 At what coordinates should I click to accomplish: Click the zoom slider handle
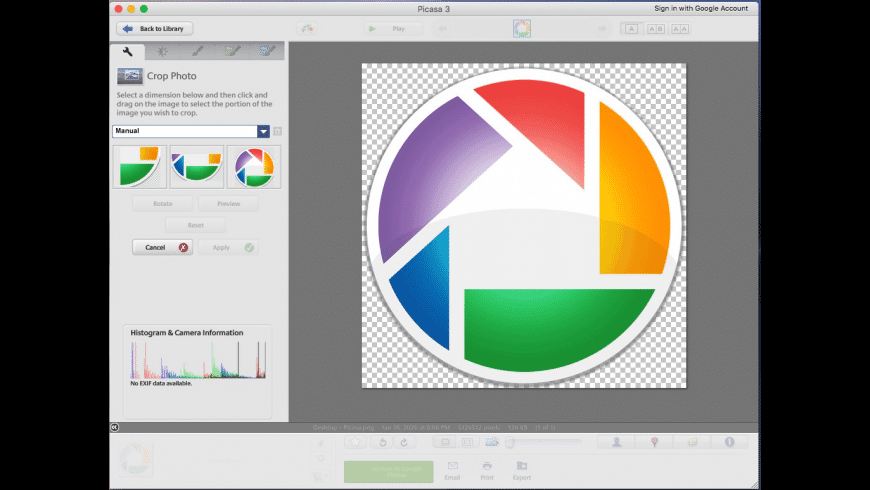pos(509,442)
